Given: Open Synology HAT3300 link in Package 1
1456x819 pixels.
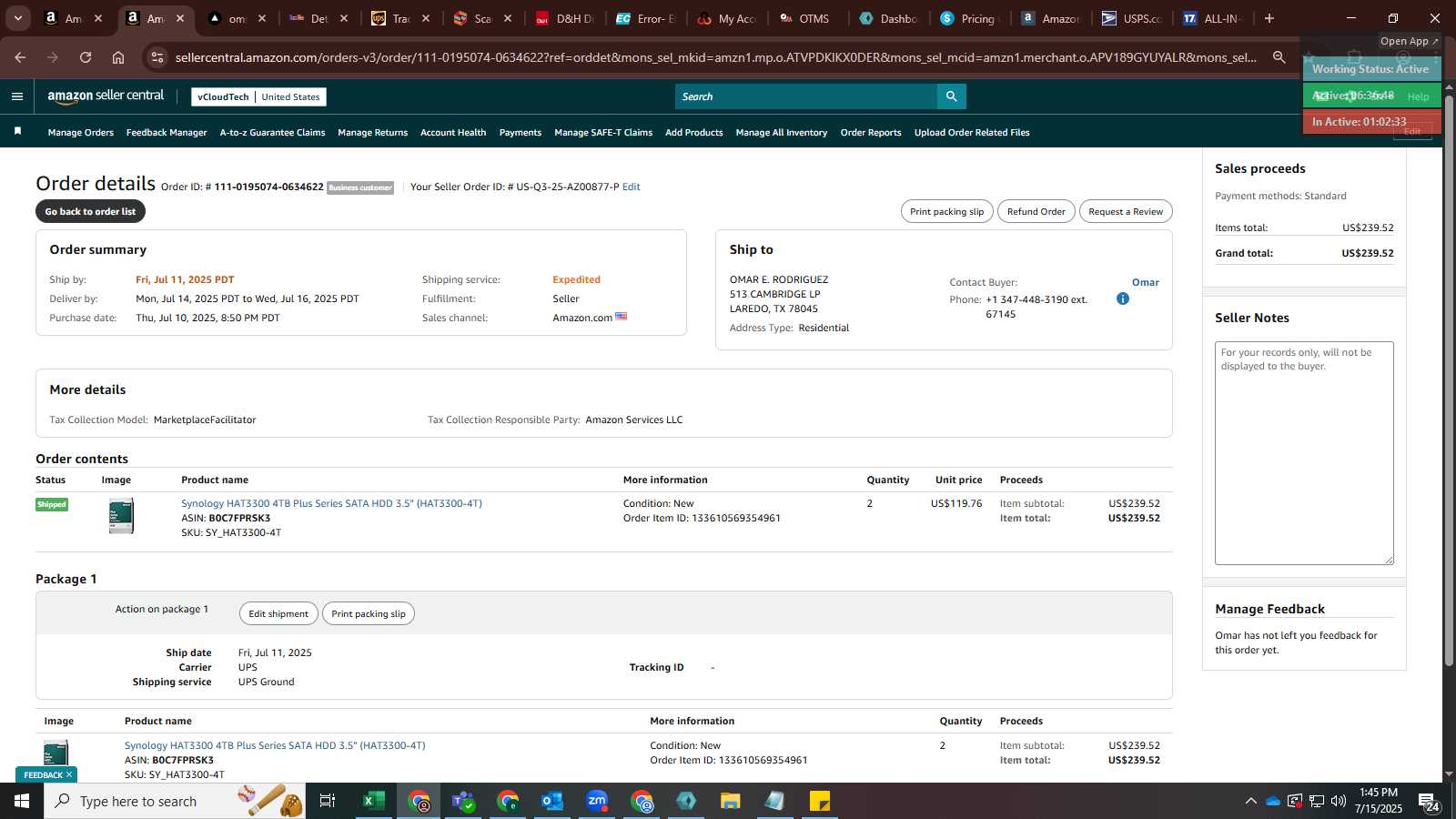Looking at the screenshot, I should [275, 745].
